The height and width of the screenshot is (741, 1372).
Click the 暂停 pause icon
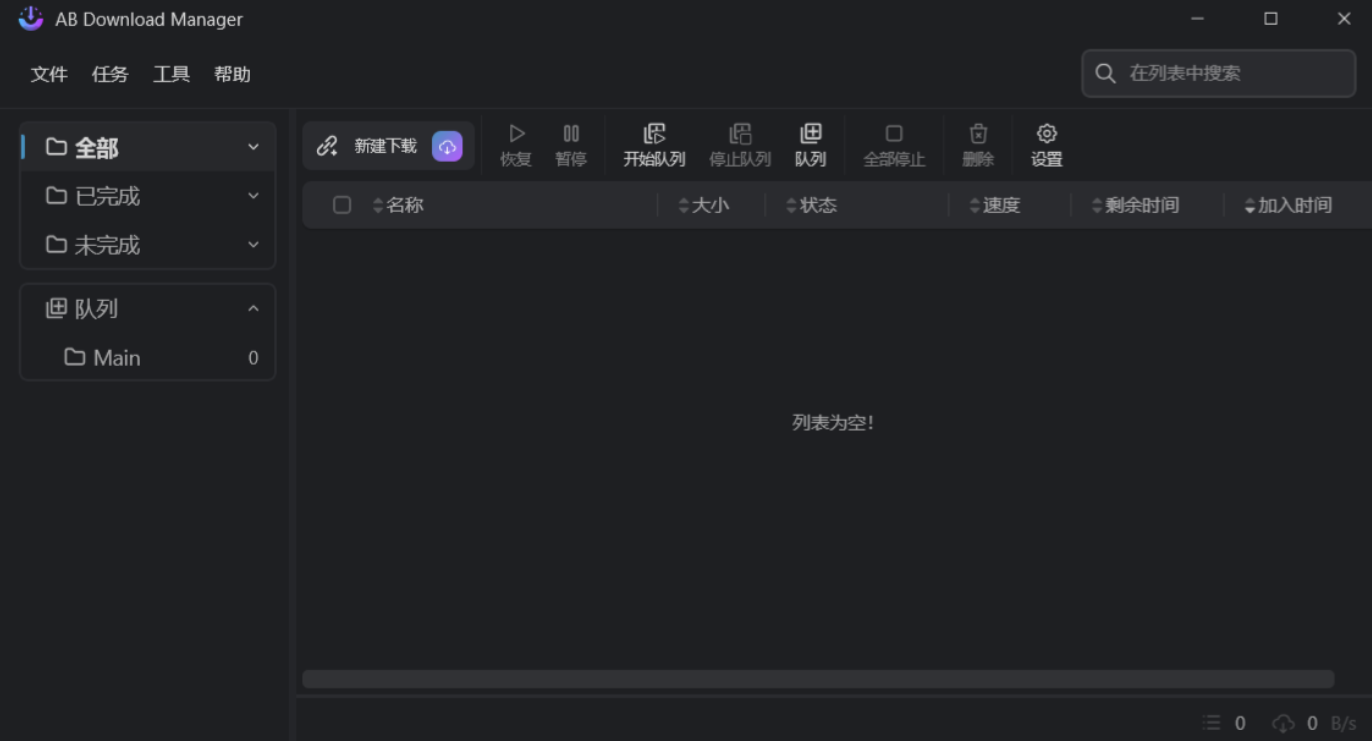click(571, 133)
